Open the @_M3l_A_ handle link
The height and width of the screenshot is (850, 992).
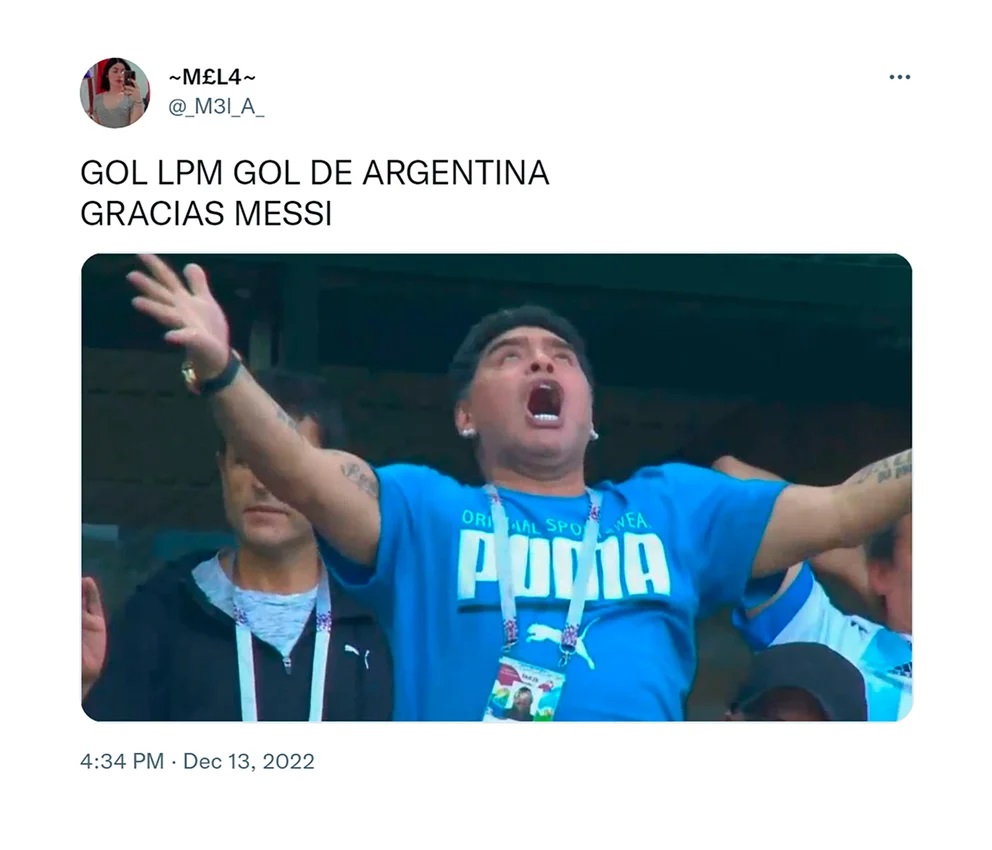[x=216, y=108]
